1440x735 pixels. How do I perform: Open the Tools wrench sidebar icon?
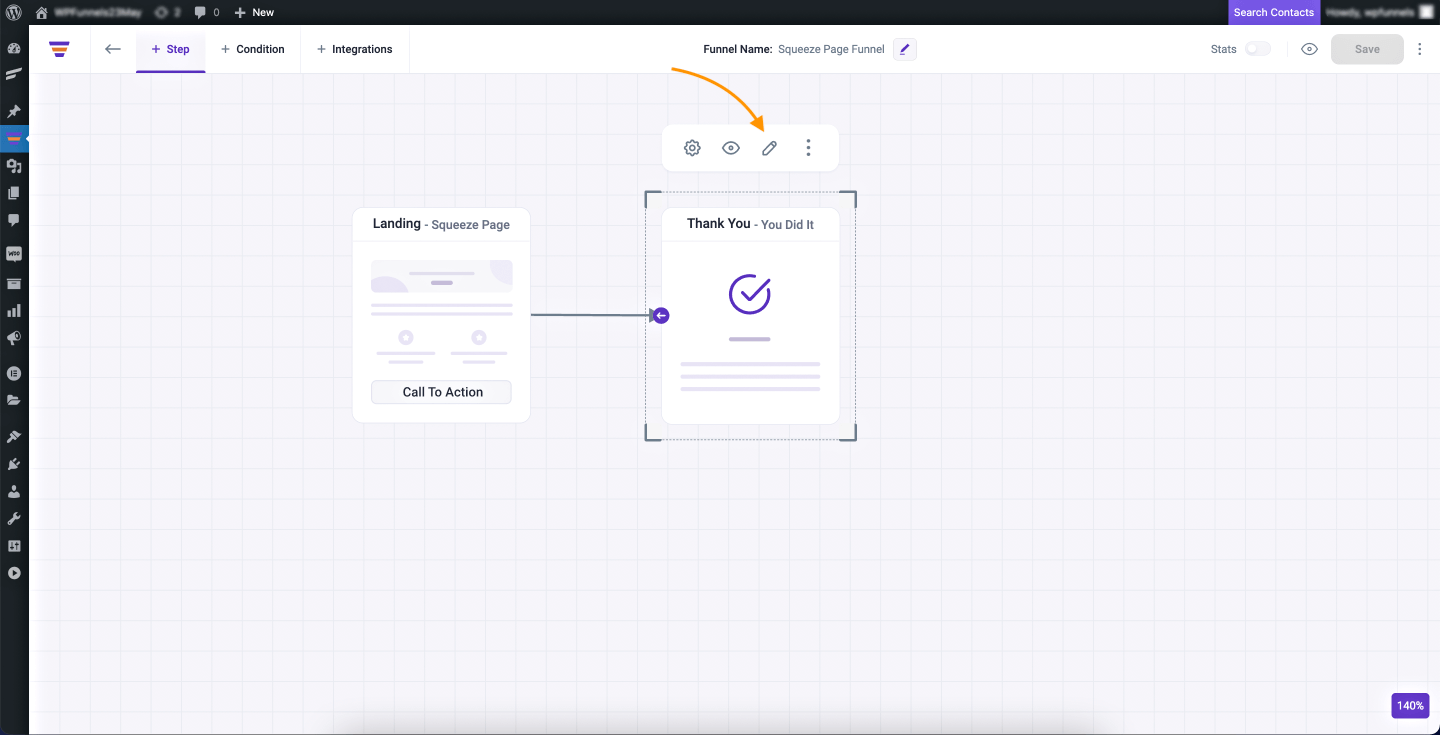(14, 518)
